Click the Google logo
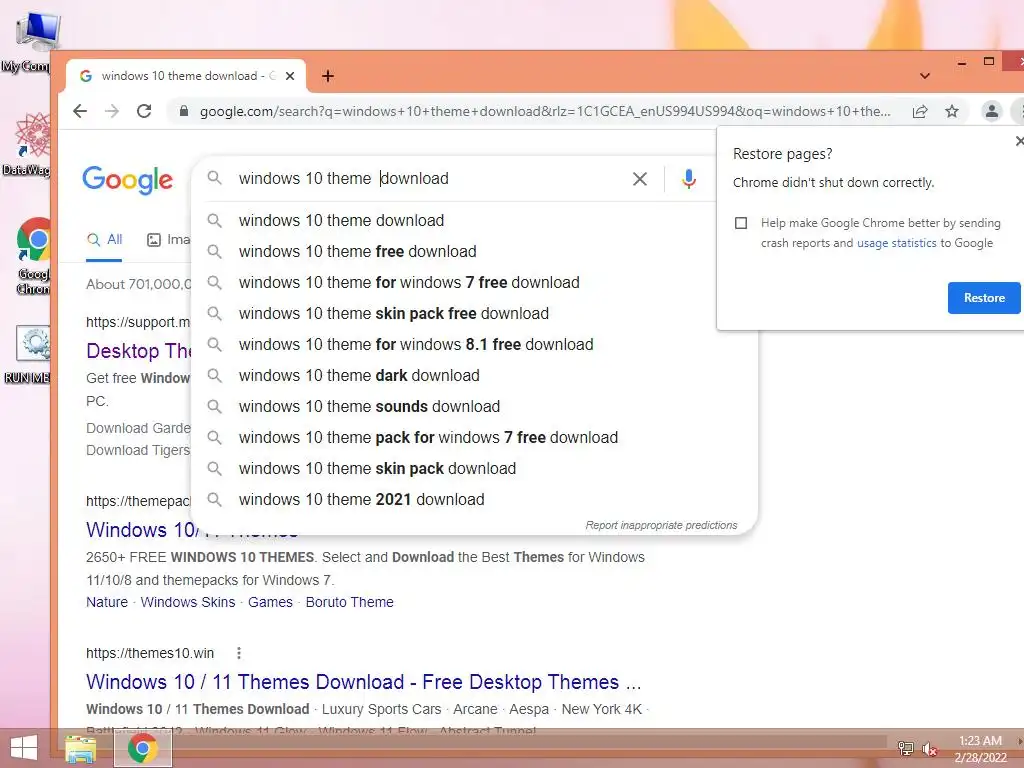The image size is (1024, 768). click(127, 180)
